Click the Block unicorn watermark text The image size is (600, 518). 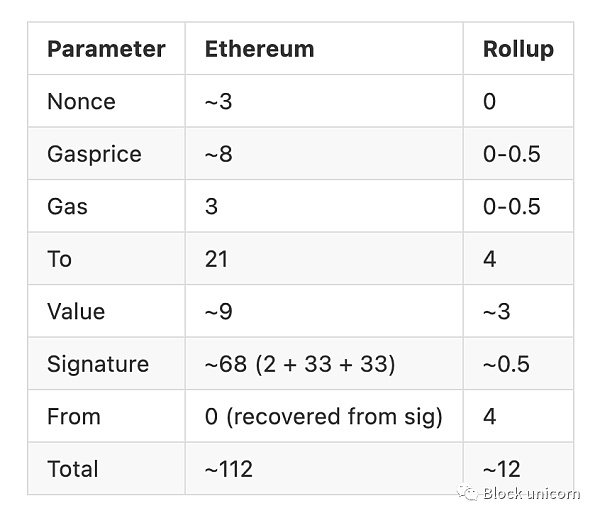click(531, 493)
